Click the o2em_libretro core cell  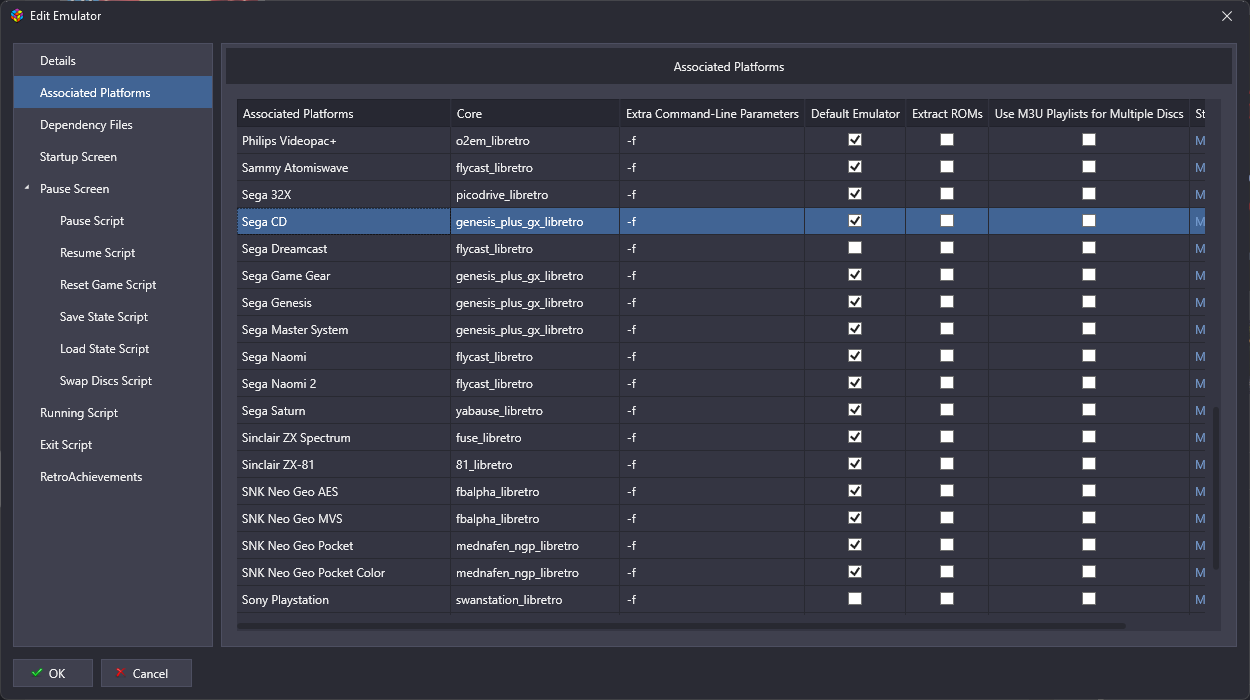click(535, 140)
